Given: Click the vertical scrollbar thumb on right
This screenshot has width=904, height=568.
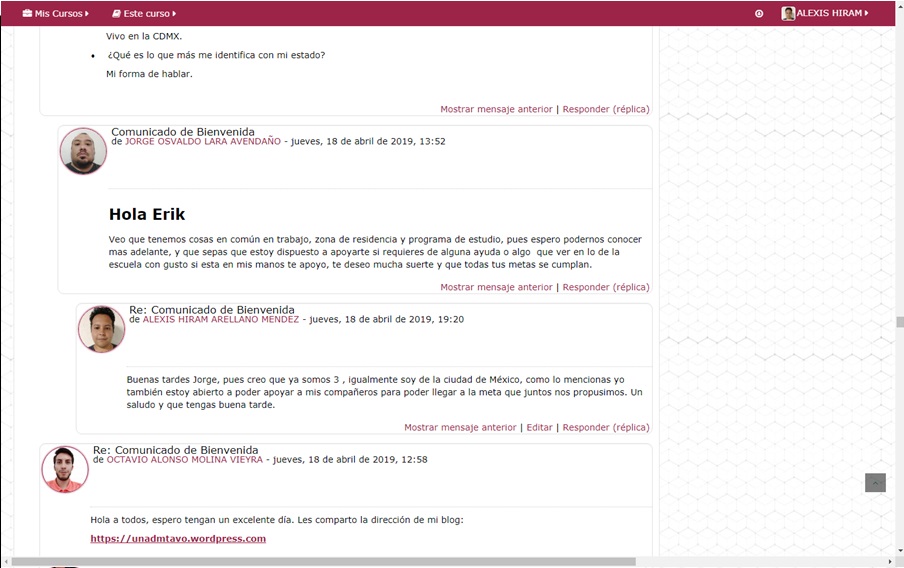Looking at the screenshot, I should 899,322.
